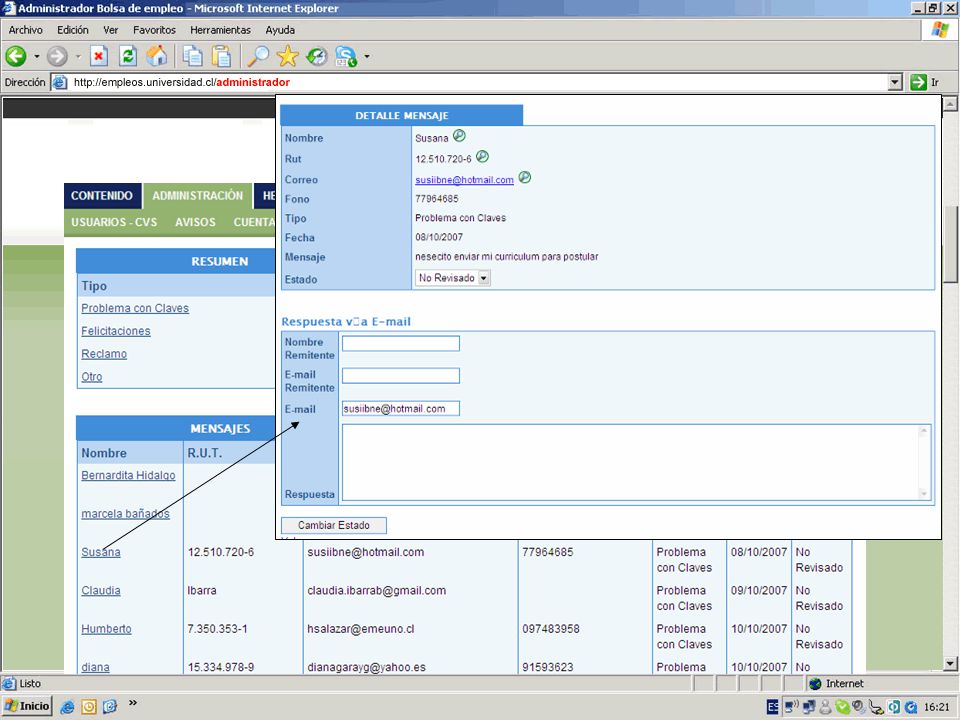Open the Reclamo summary link

[x=104, y=354]
